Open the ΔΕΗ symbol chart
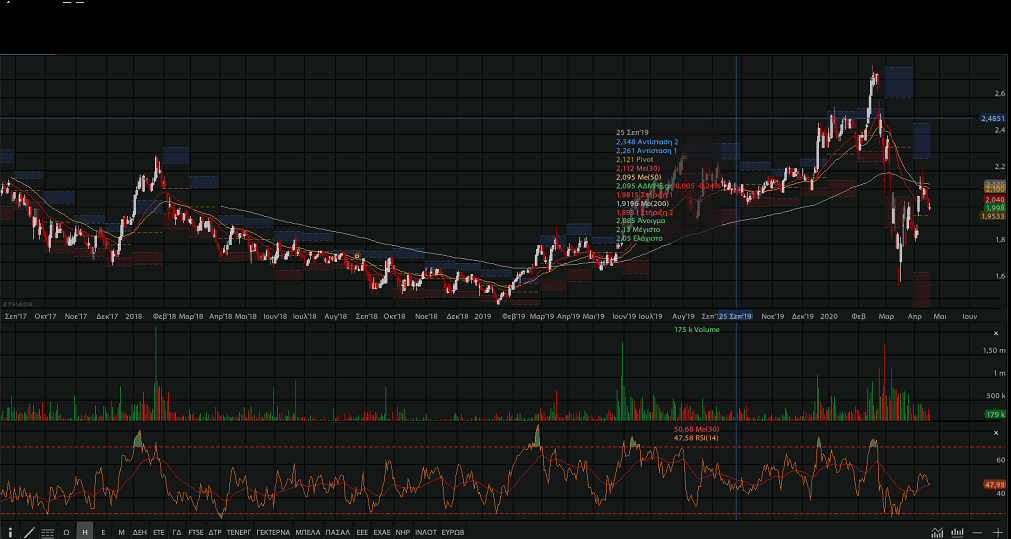Screen dimensions: 1011x539 point(140,532)
